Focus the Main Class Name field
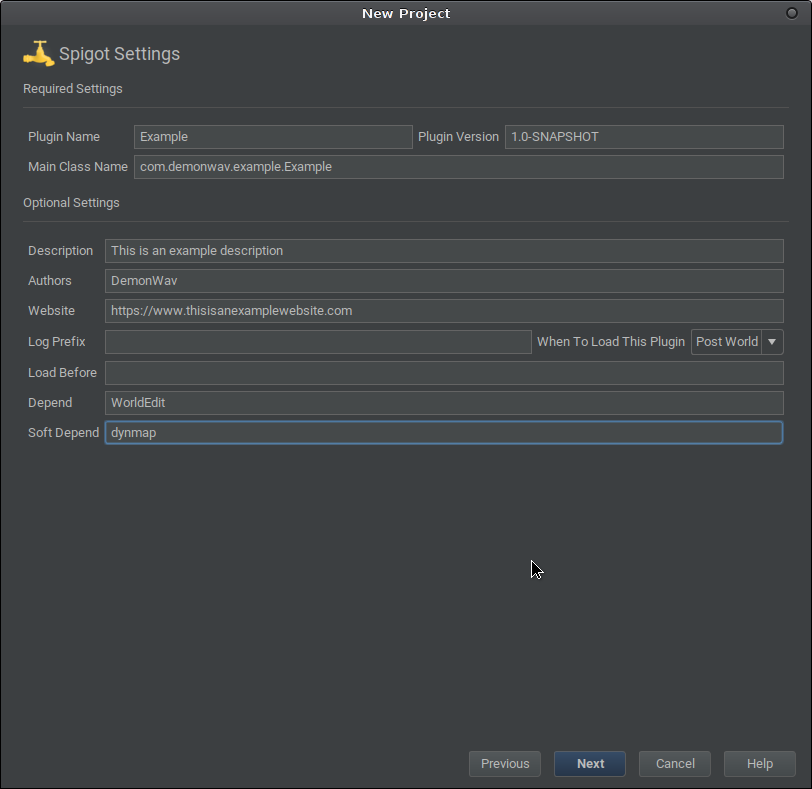Viewport: 812px width, 789px height. coord(458,167)
